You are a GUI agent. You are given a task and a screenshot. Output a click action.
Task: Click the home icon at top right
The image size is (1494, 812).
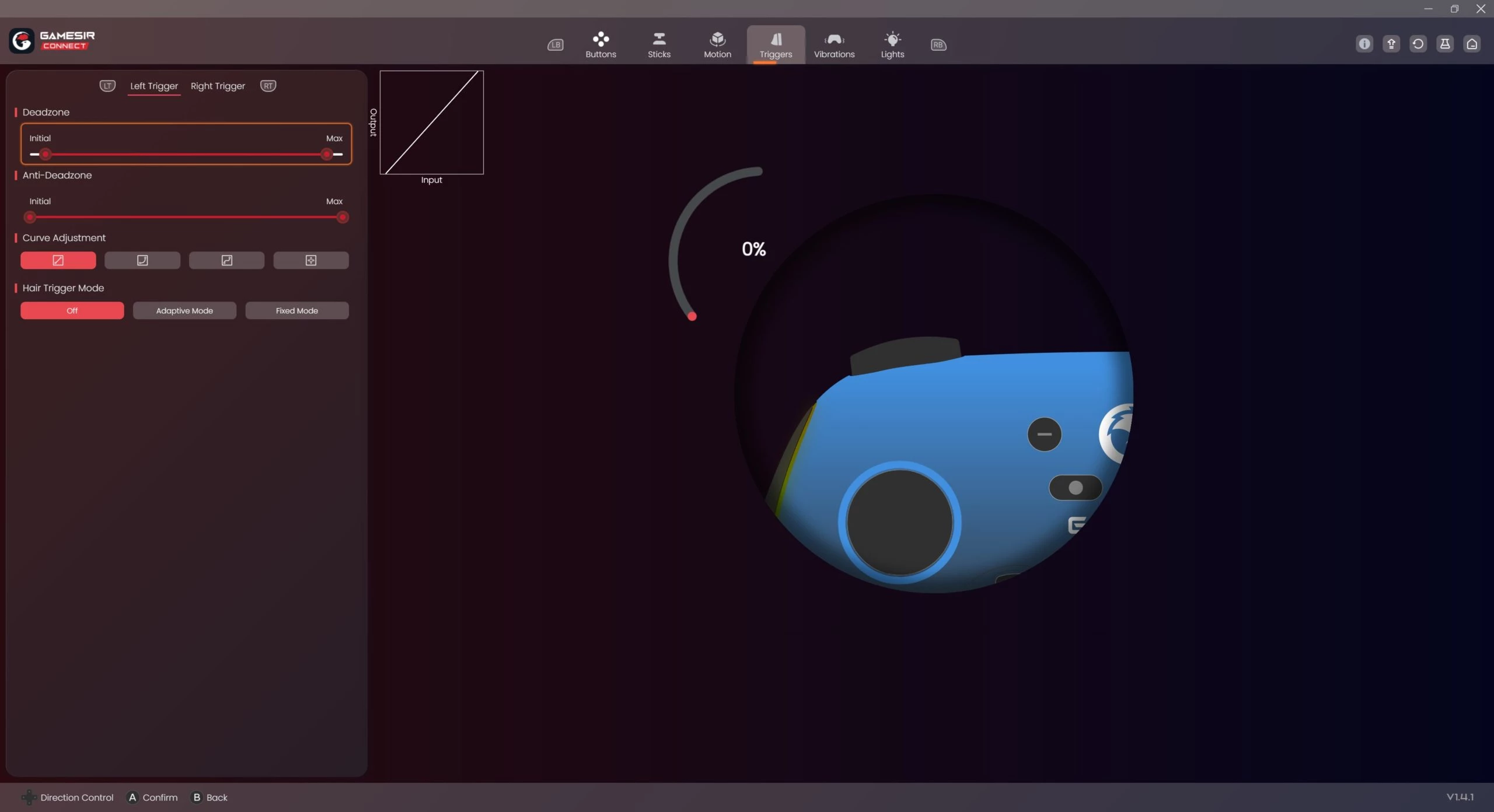click(x=1471, y=44)
